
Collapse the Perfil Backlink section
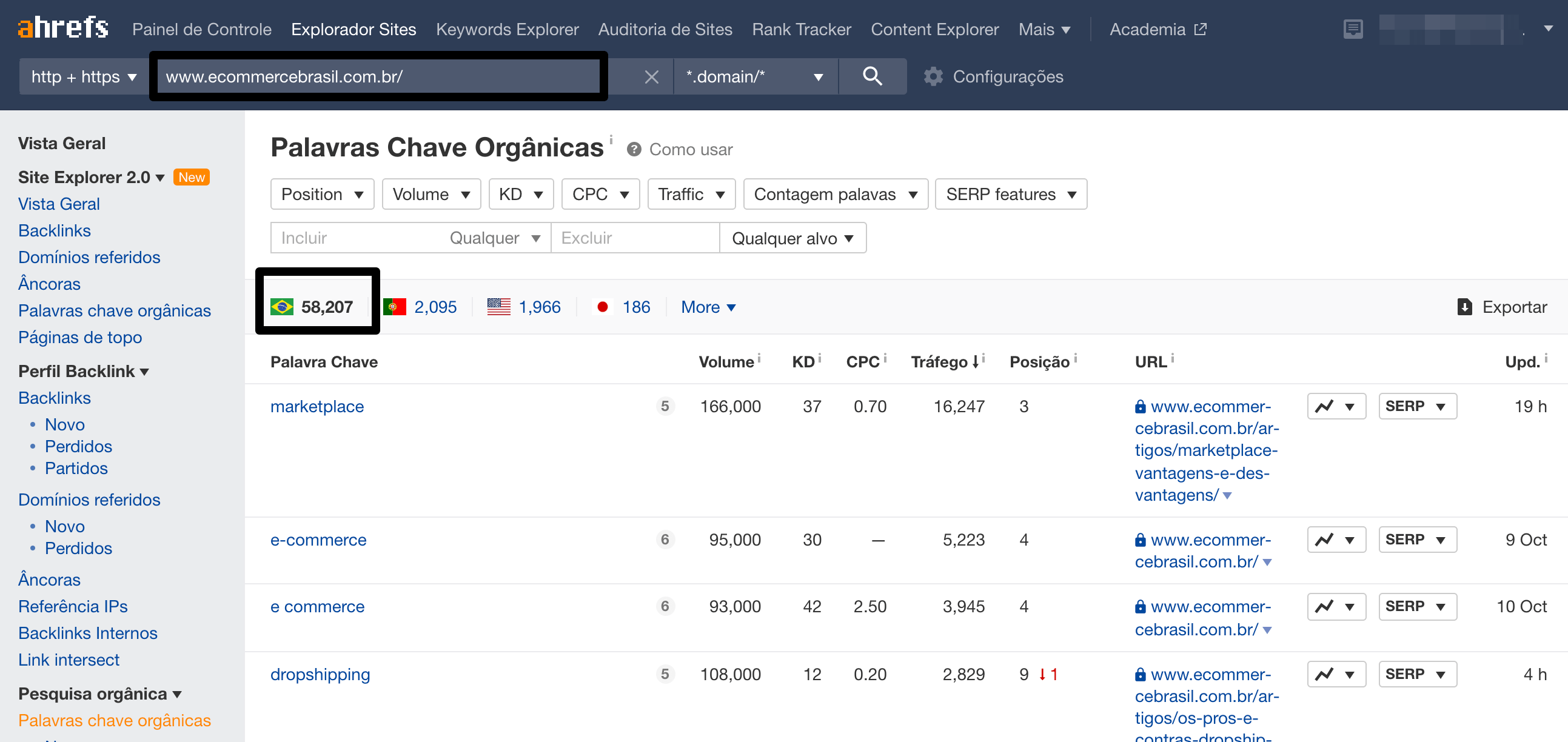coord(84,370)
